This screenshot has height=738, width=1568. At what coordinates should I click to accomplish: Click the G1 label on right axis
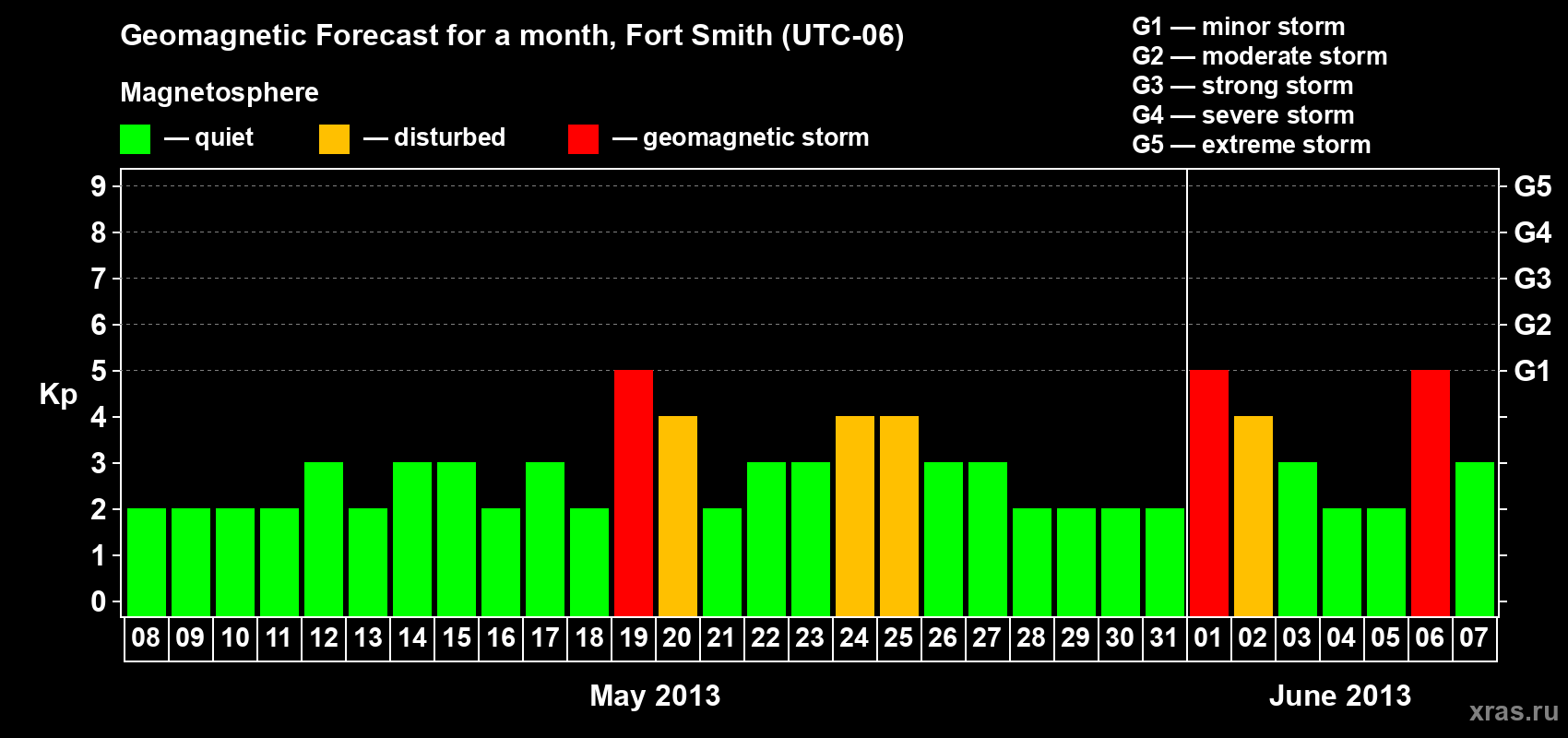pos(1533,371)
